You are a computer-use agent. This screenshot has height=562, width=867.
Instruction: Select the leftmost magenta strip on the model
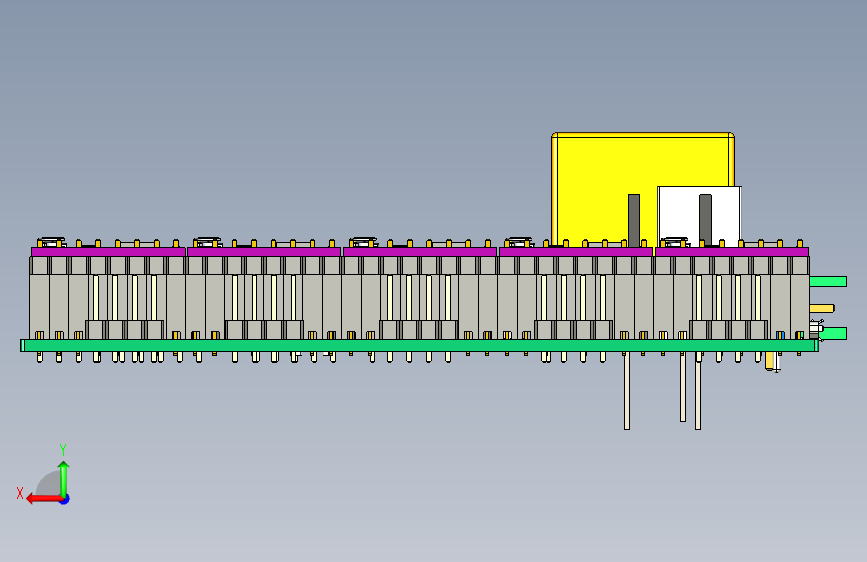108,252
